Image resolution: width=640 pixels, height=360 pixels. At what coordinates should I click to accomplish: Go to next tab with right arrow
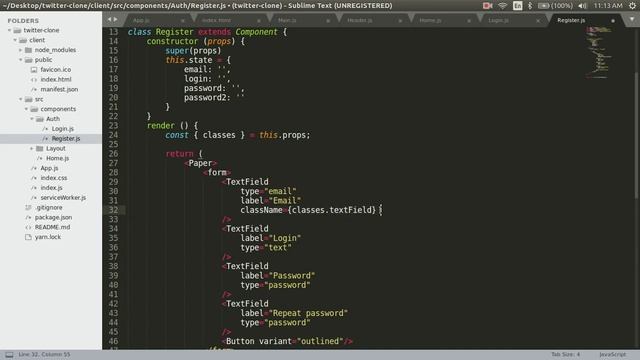[116, 19]
